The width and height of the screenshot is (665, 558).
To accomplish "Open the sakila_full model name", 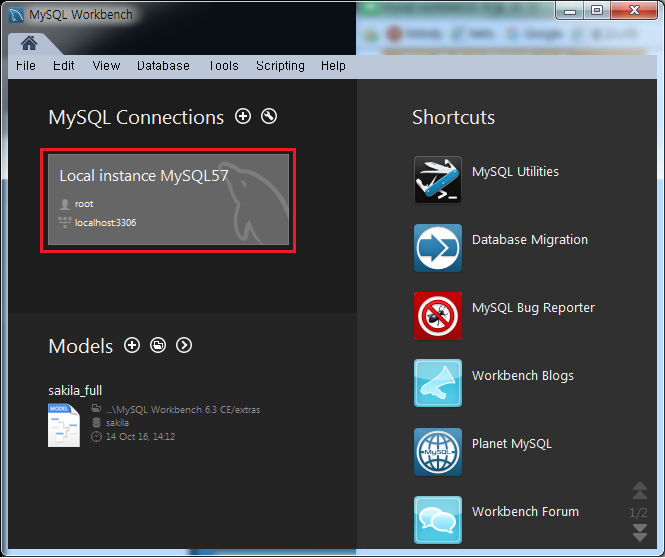I will (75, 391).
